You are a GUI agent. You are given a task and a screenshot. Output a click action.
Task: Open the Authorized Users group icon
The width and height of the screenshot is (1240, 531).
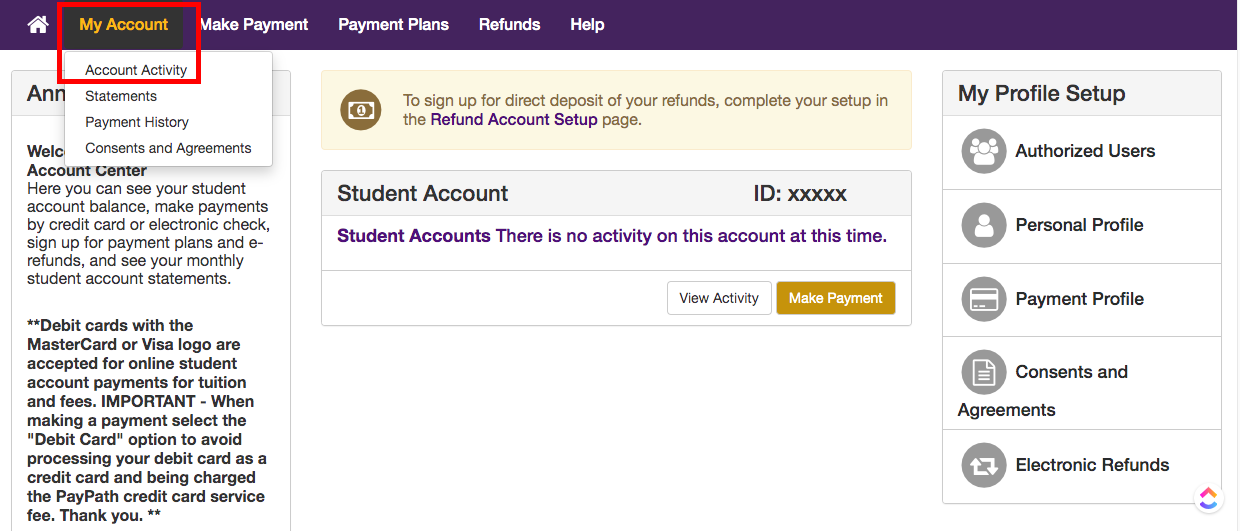click(x=984, y=152)
